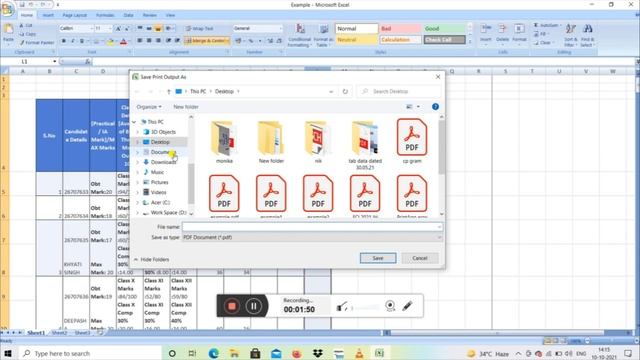Collapse the This PC tree node
The width and height of the screenshot is (640, 360).
coord(134,122)
